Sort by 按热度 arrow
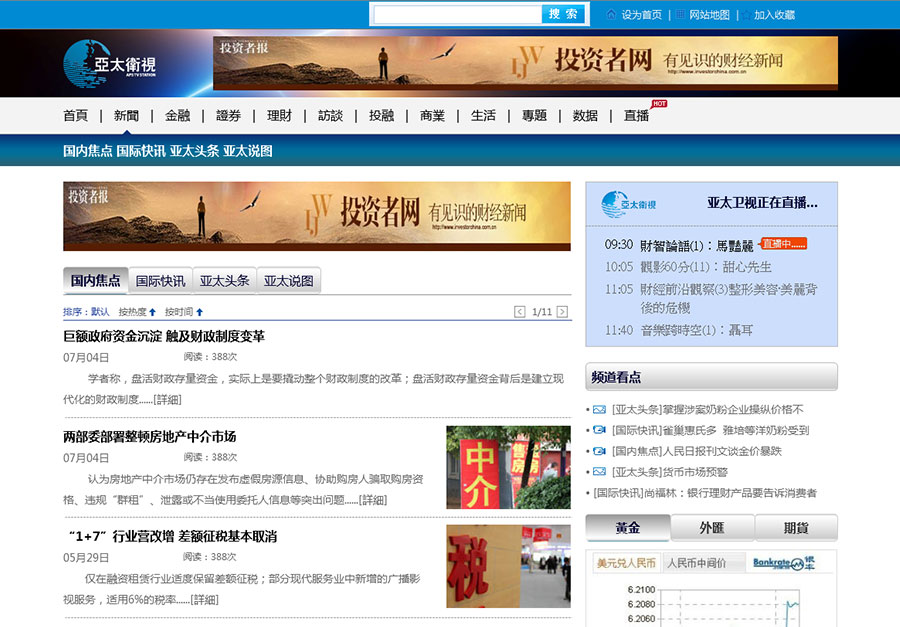 click(x=153, y=312)
